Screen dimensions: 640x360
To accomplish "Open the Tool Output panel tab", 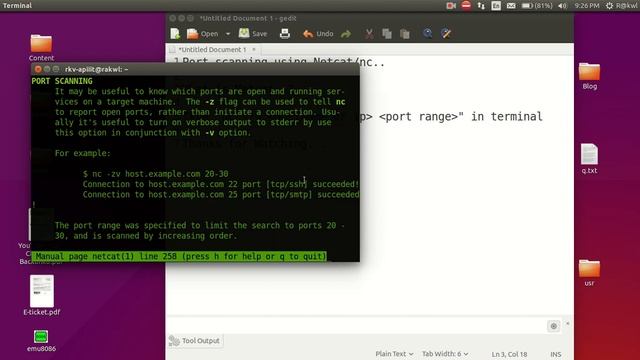I will click(195, 341).
